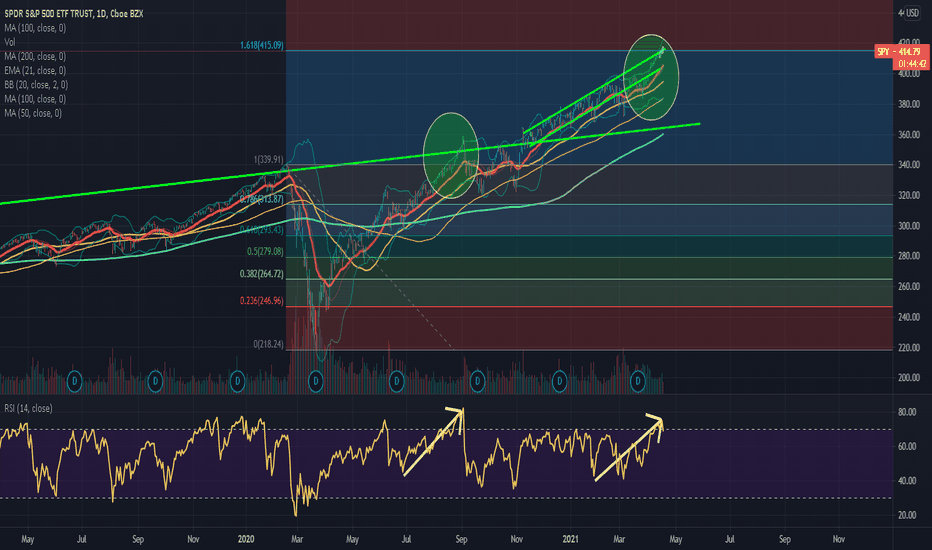Click the 240.00 price axis label

tap(909, 317)
